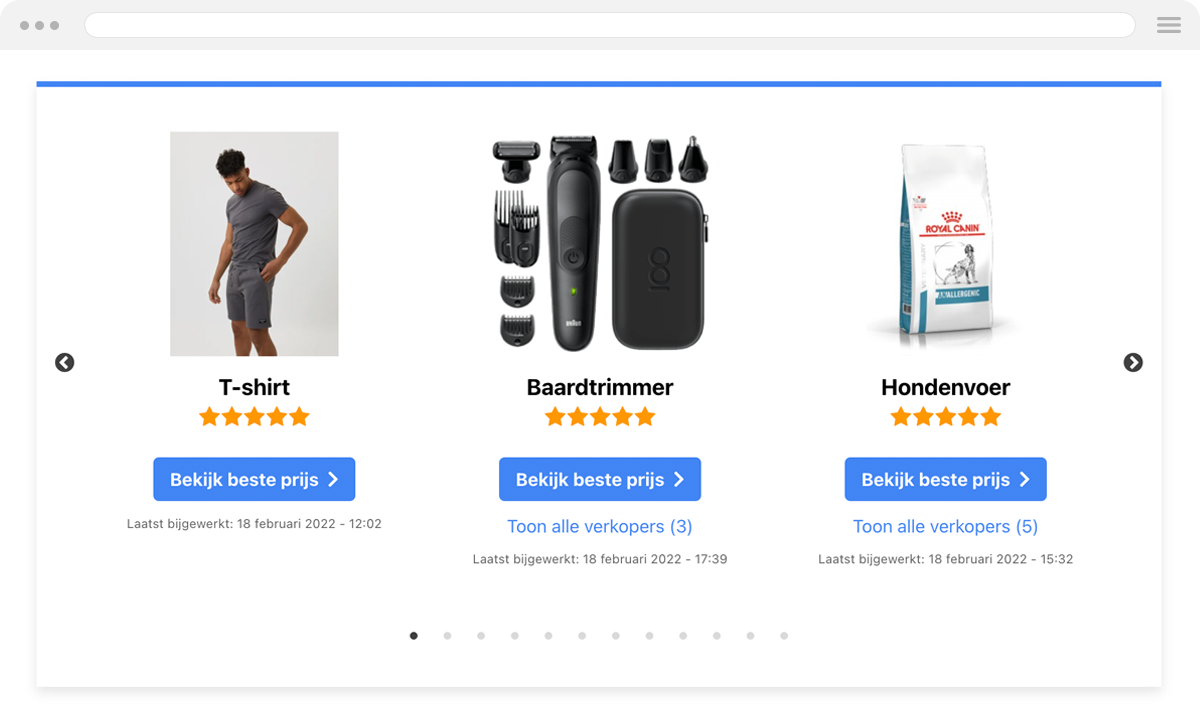Expand the Baardtrimmer sellers list
Image resolution: width=1200 pixels, height=726 pixels.
599,526
